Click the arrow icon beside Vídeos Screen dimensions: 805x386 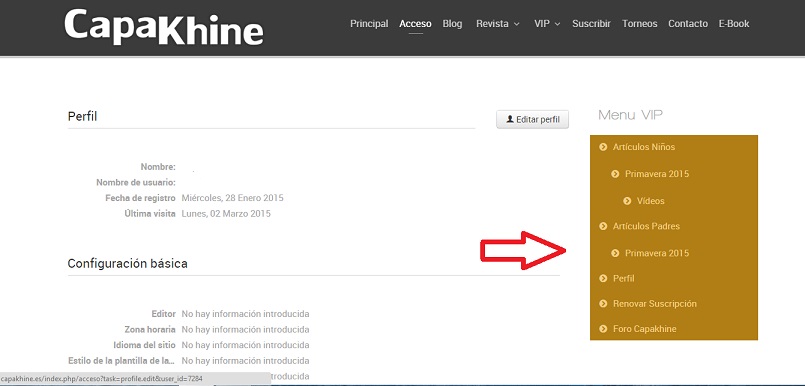[627, 201]
